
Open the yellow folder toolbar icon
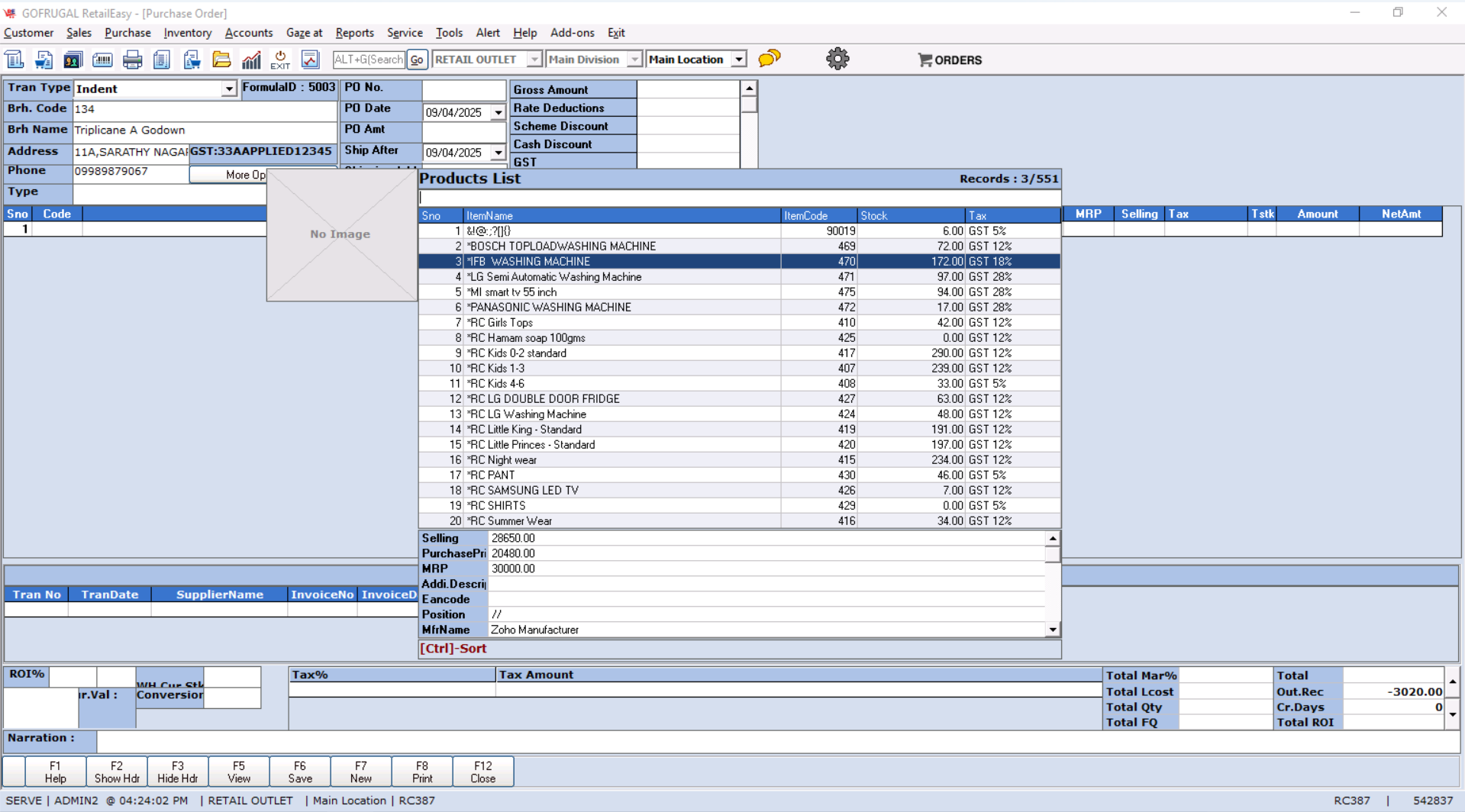pos(221,60)
